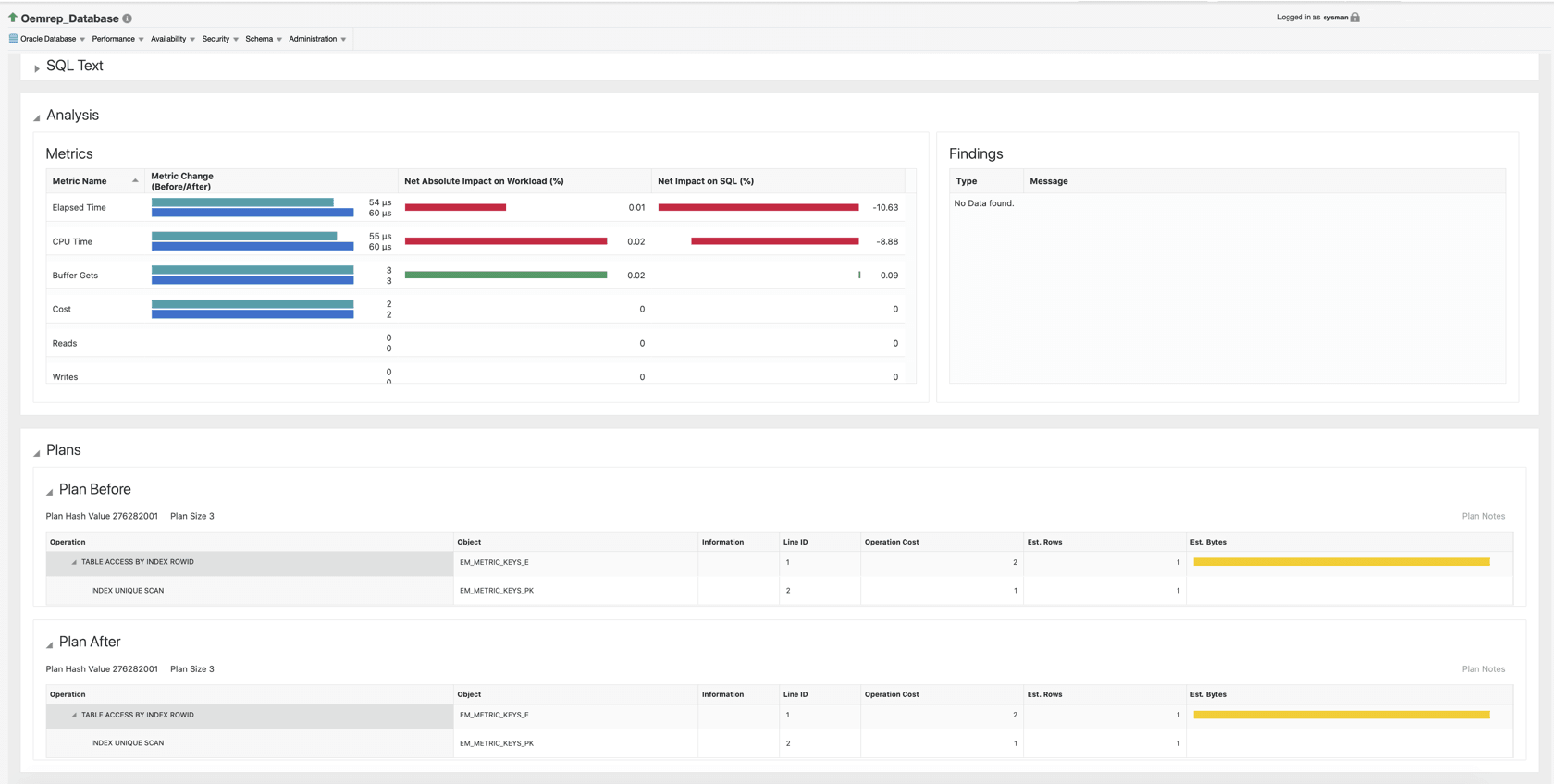This screenshot has height=784, width=1554.
Task: Open the Performance menu
Action: (117, 39)
